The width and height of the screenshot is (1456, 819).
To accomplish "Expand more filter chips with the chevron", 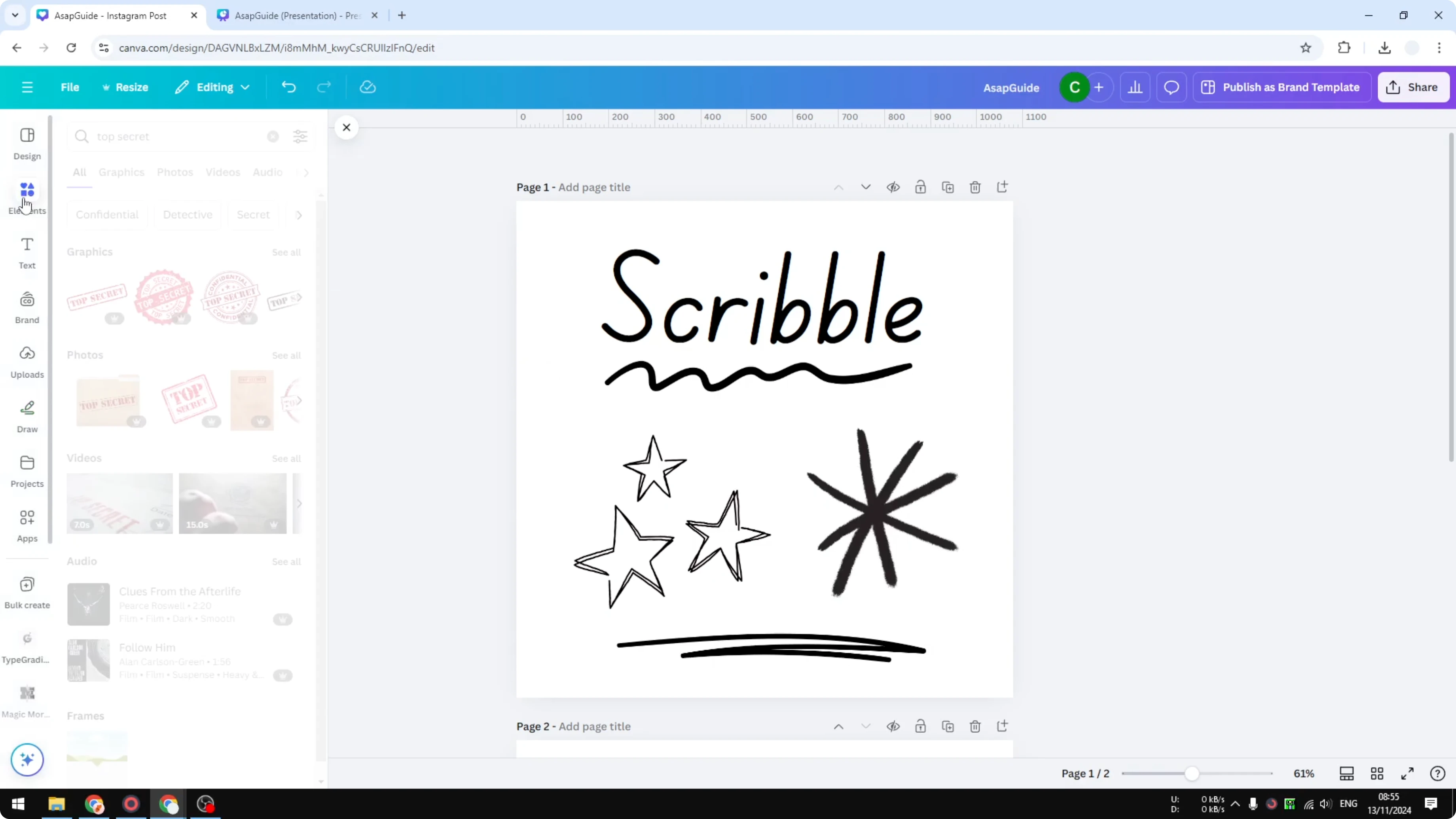I will click(299, 215).
